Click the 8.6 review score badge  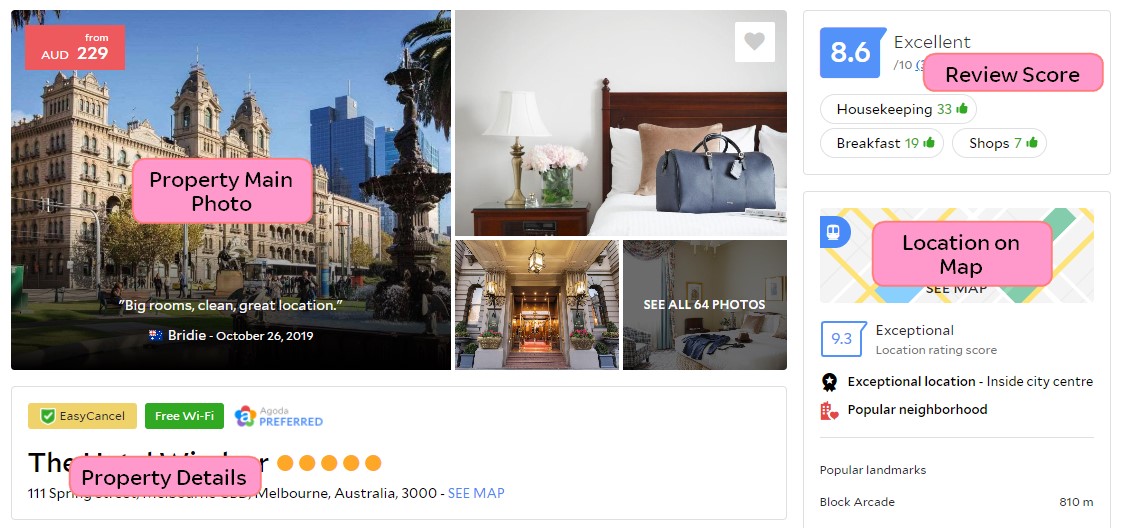tap(849, 52)
